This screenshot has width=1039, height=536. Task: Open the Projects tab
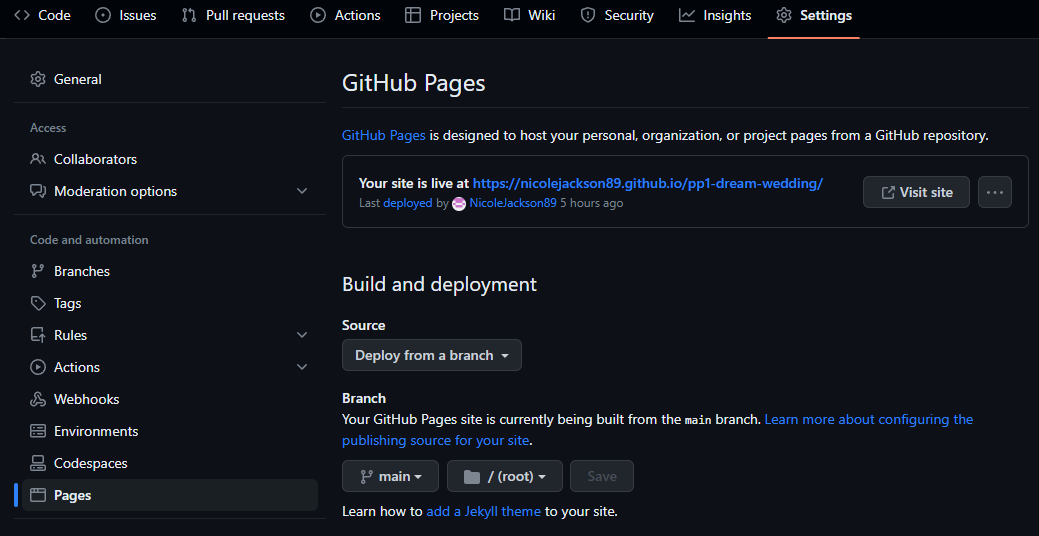[442, 15]
